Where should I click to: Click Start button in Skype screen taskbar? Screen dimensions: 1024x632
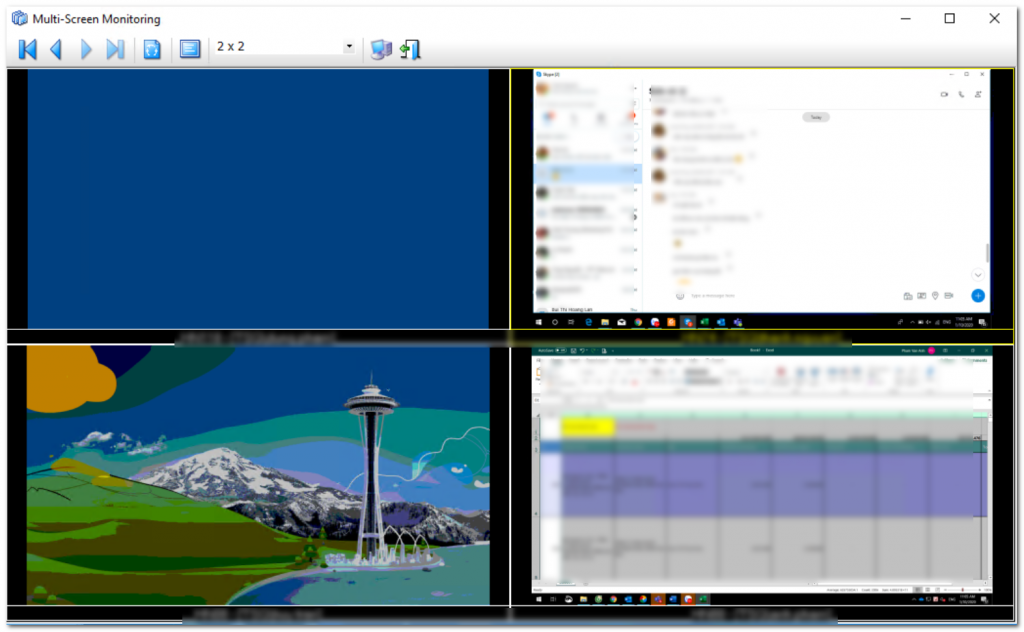click(539, 322)
